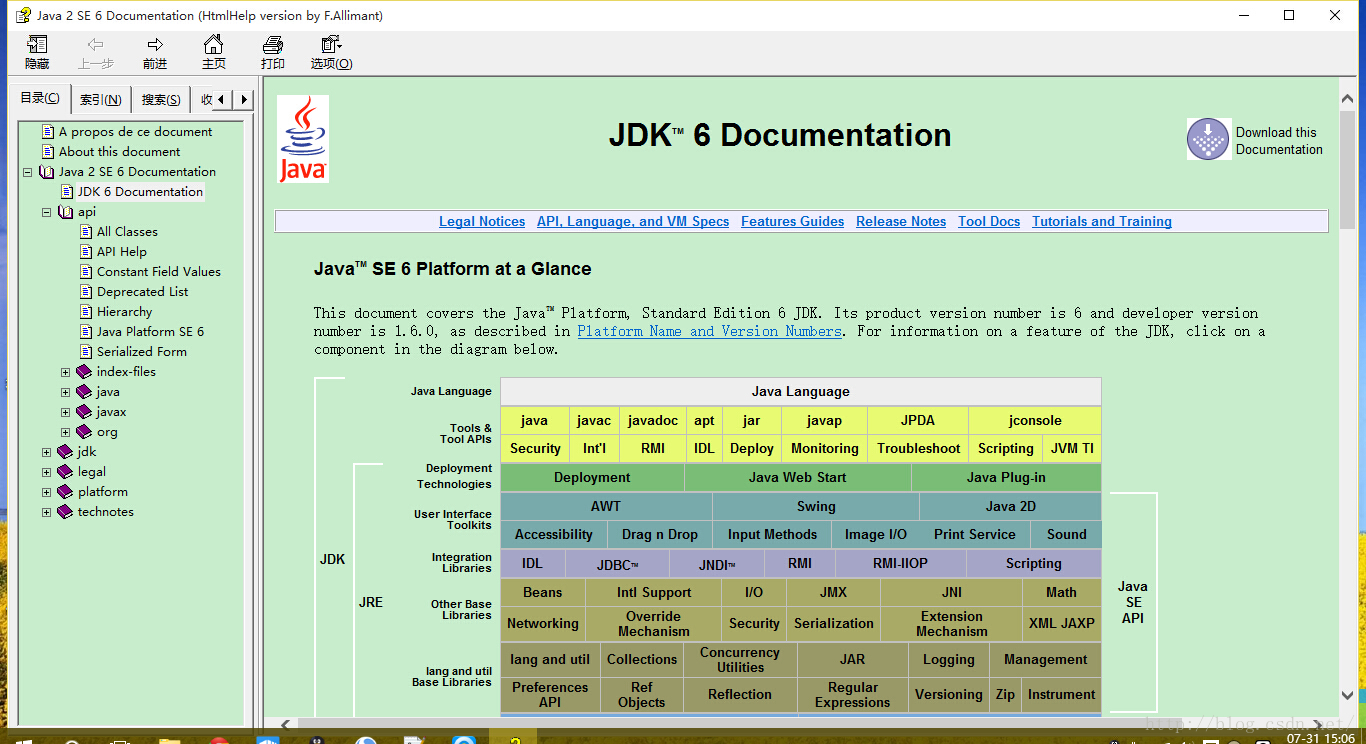Click the Java Plug-in cell
The width and height of the screenshot is (1366, 744).
(1006, 478)
